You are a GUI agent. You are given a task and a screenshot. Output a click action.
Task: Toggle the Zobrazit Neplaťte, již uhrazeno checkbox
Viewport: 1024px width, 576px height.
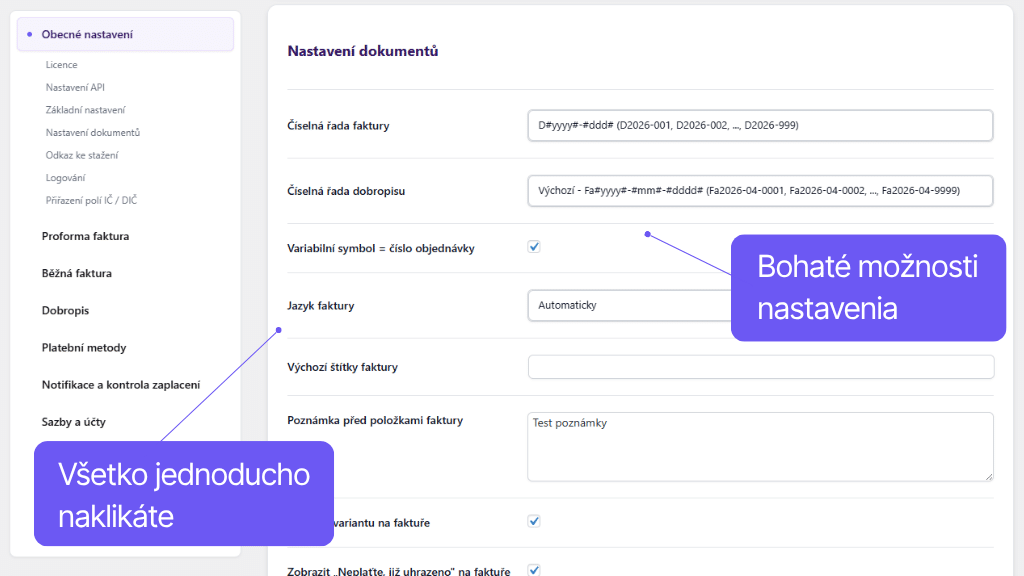click(x=534, y=570)
